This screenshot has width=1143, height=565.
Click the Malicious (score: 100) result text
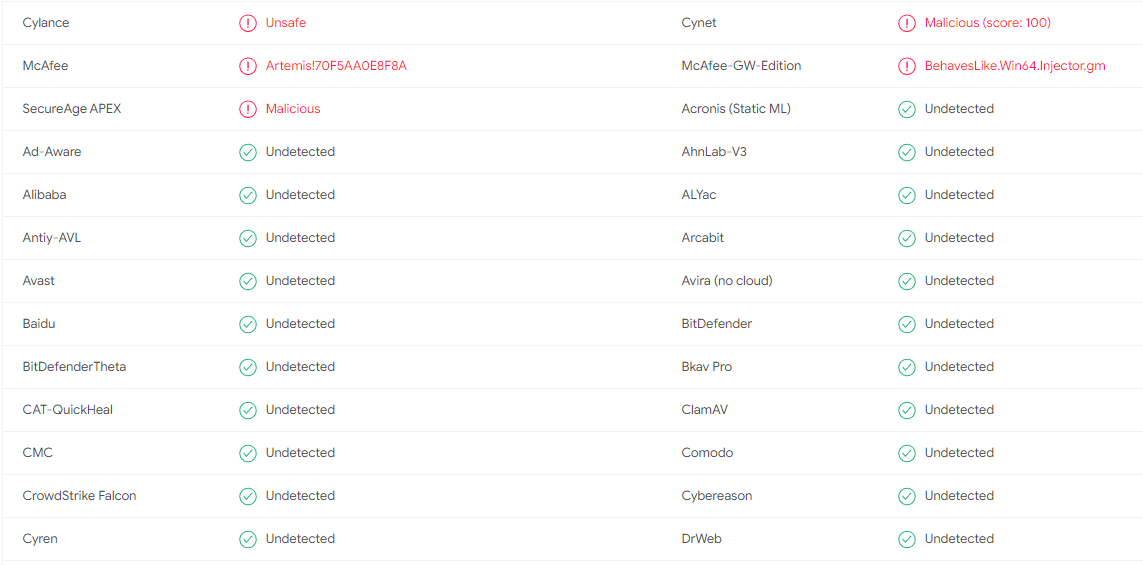[x=988, y=23]
